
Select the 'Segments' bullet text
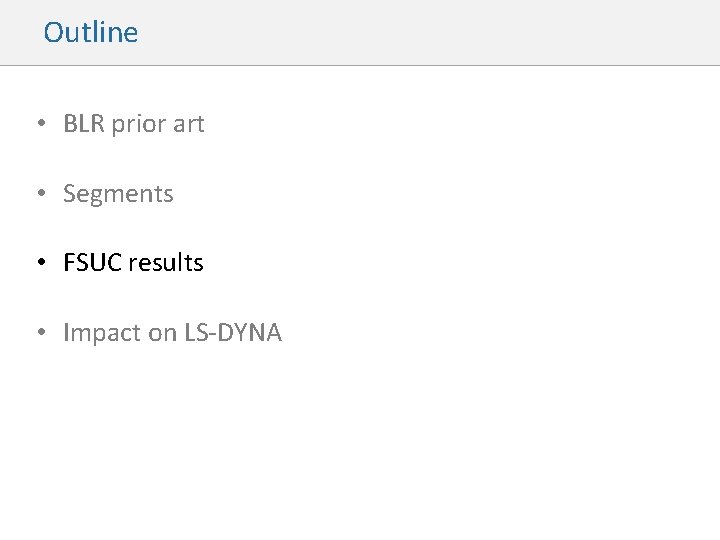(118, 194)
